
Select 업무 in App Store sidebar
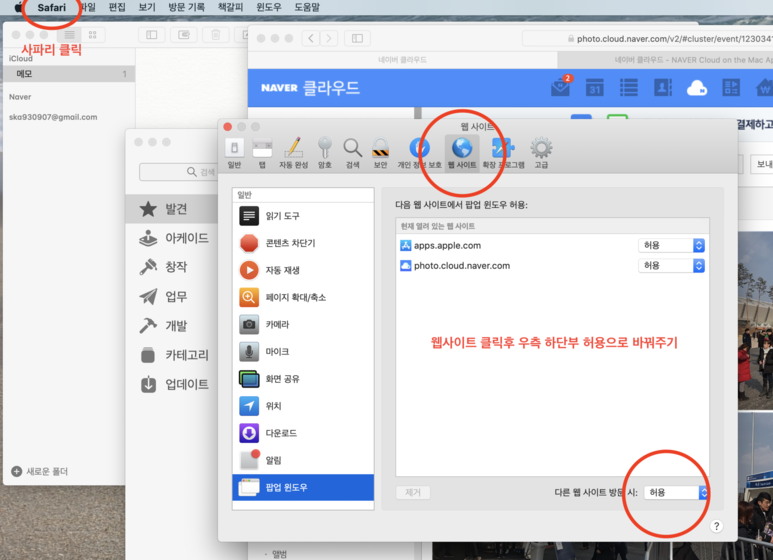(x=172, y=296)
